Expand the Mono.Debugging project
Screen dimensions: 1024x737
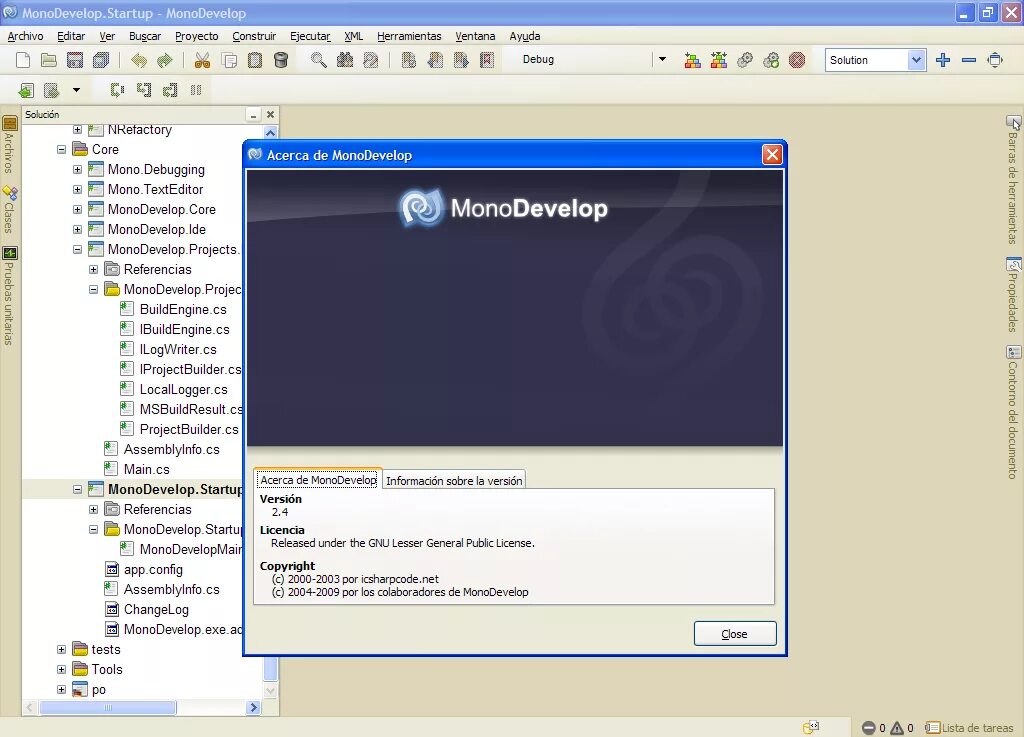click(77, 170)
